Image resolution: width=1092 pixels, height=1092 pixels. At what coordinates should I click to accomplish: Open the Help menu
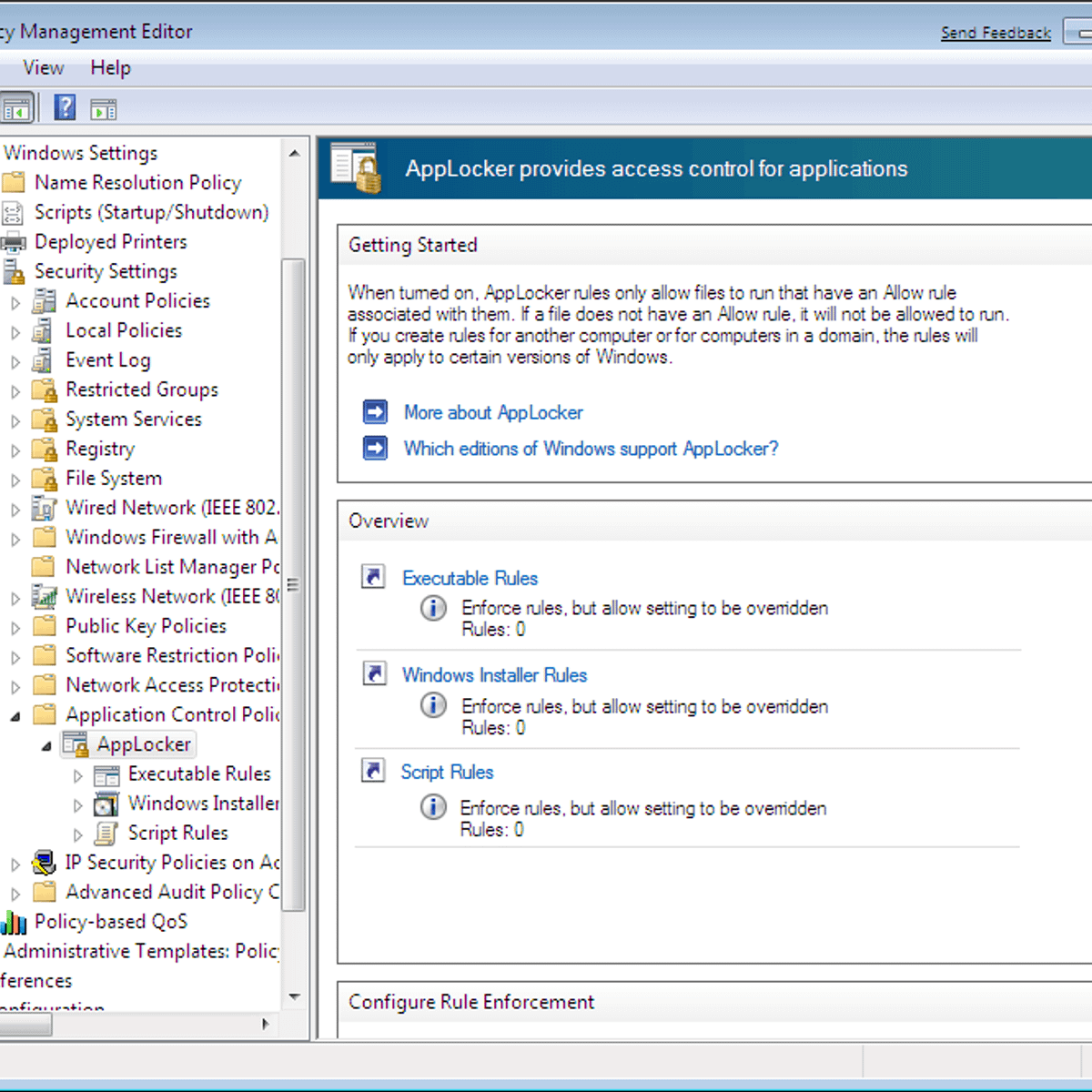[x=110, y=68]
